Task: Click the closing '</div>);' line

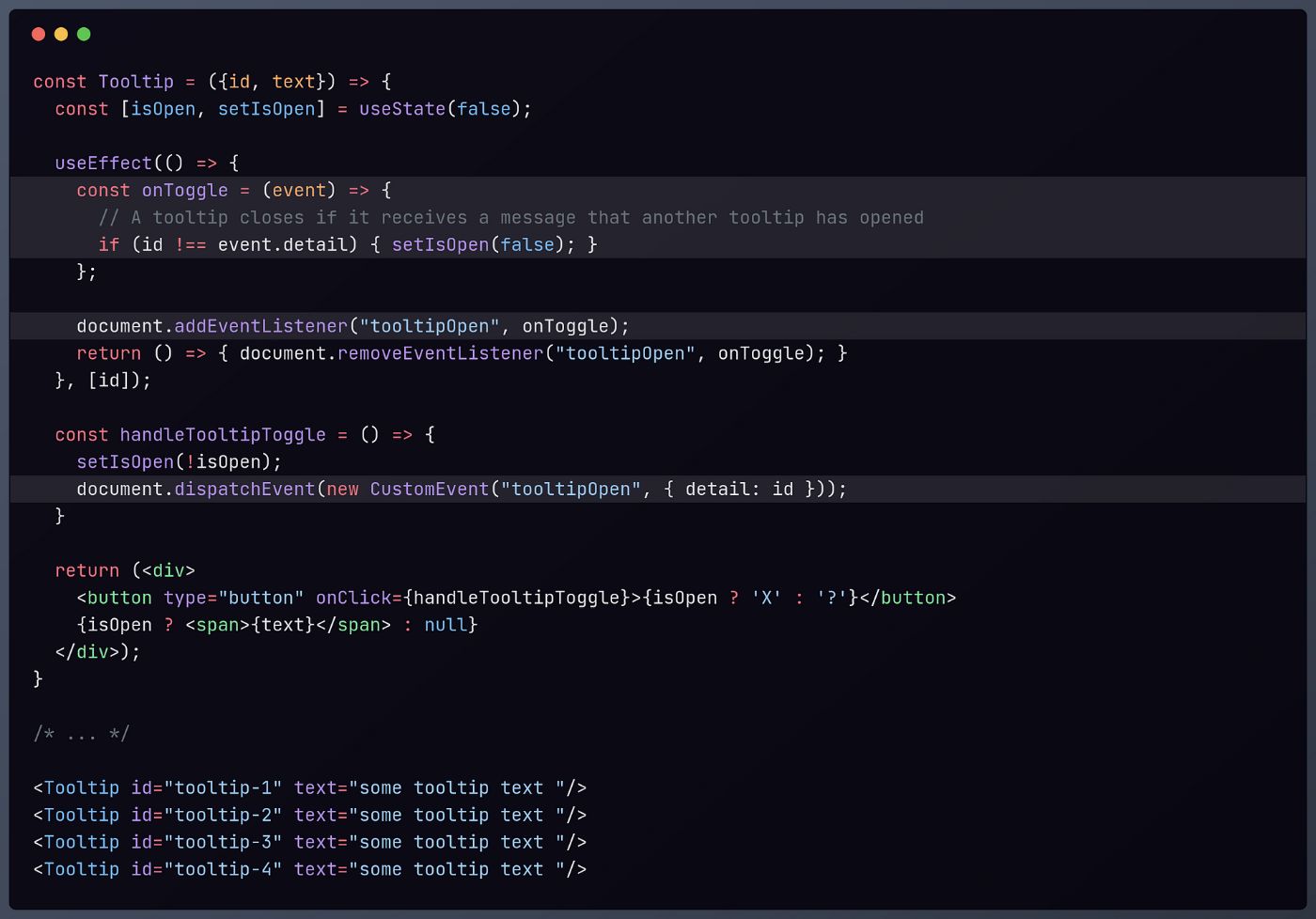Action: point(98,652)
